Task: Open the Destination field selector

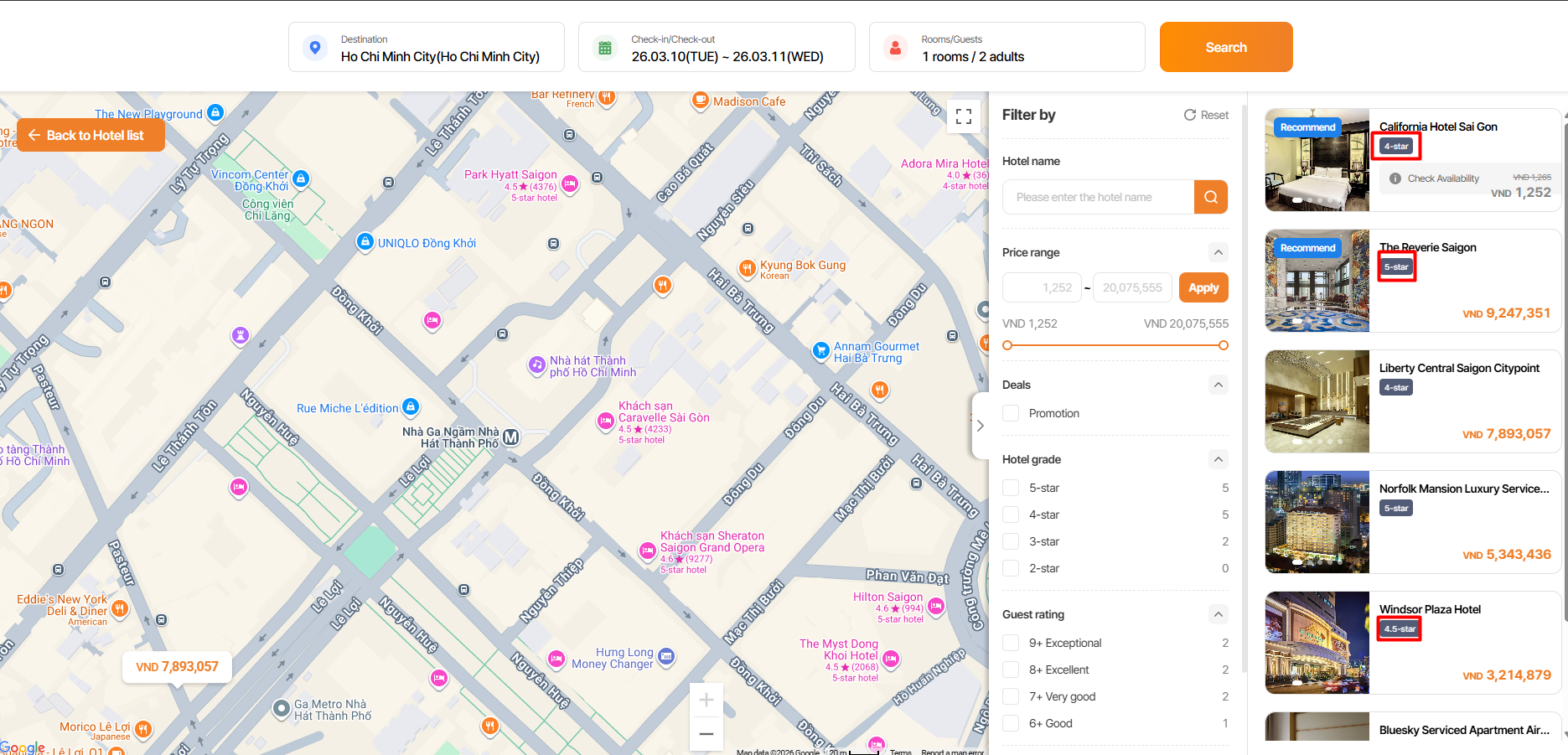Action: pos(426,48)
